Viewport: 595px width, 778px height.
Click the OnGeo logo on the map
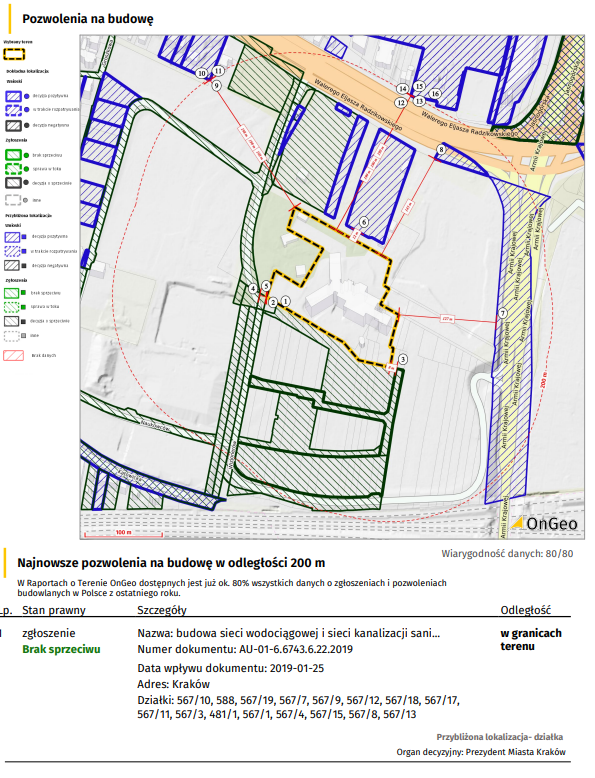pos(544,523)
